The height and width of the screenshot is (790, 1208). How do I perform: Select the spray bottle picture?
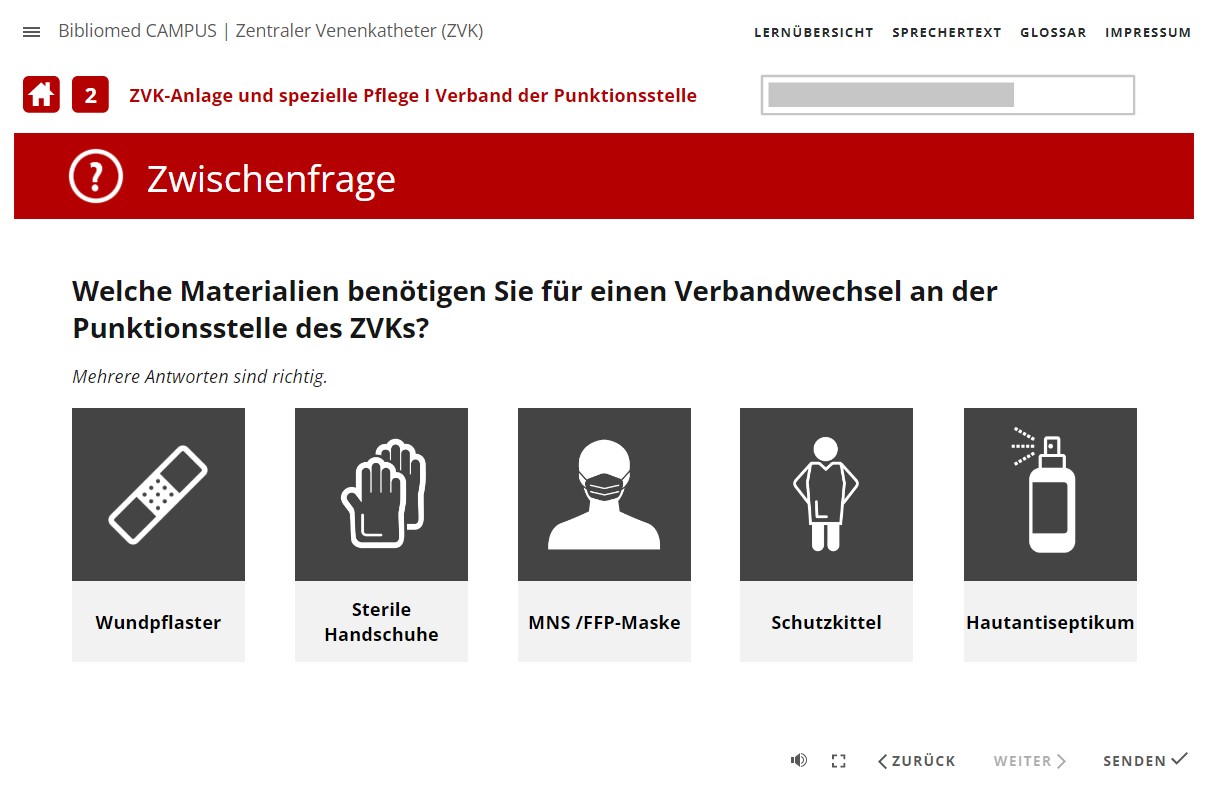click(1050, 494)
